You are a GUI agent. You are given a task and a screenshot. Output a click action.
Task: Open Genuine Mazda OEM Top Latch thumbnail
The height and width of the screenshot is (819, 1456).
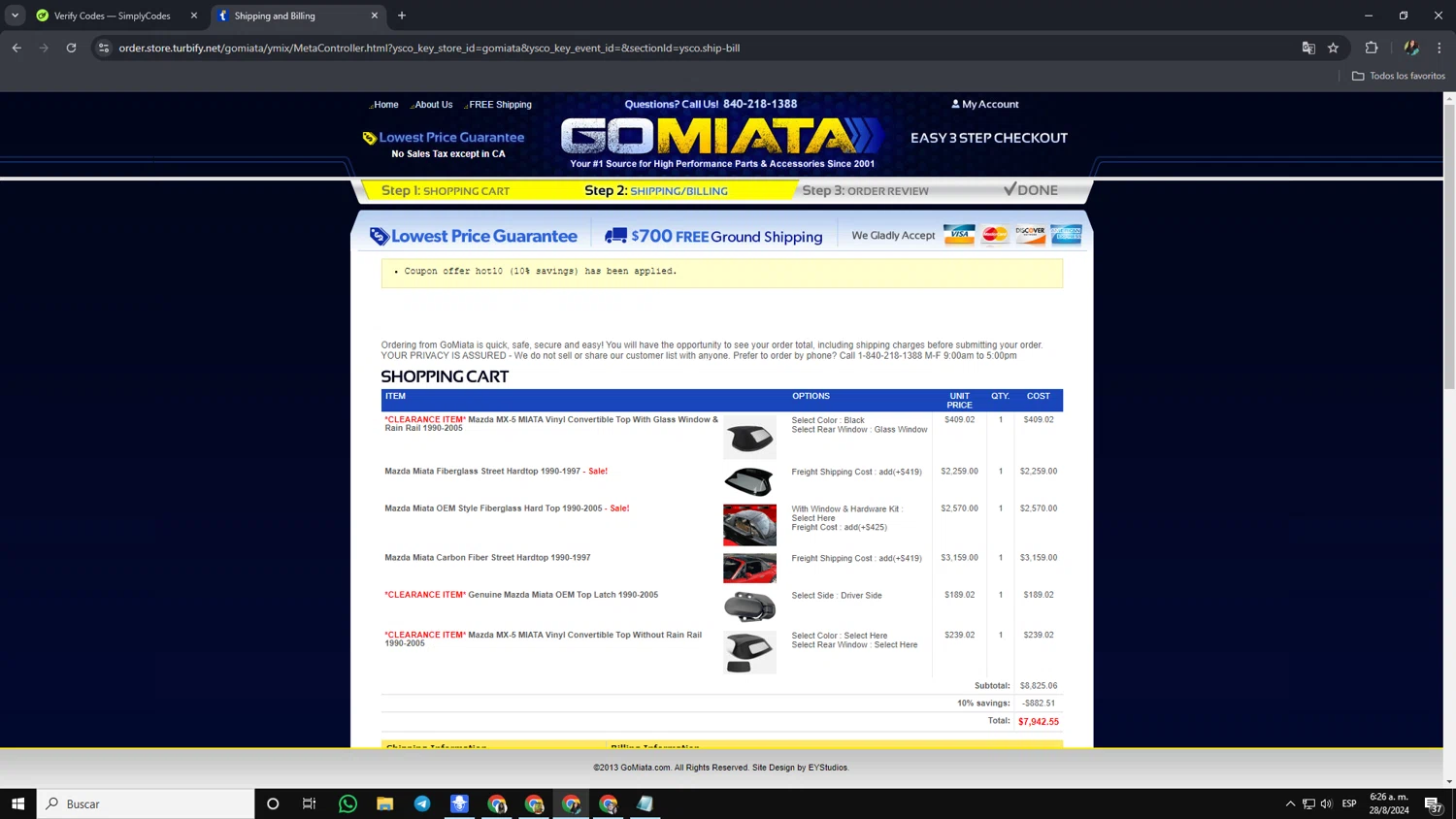pos(749,607)
